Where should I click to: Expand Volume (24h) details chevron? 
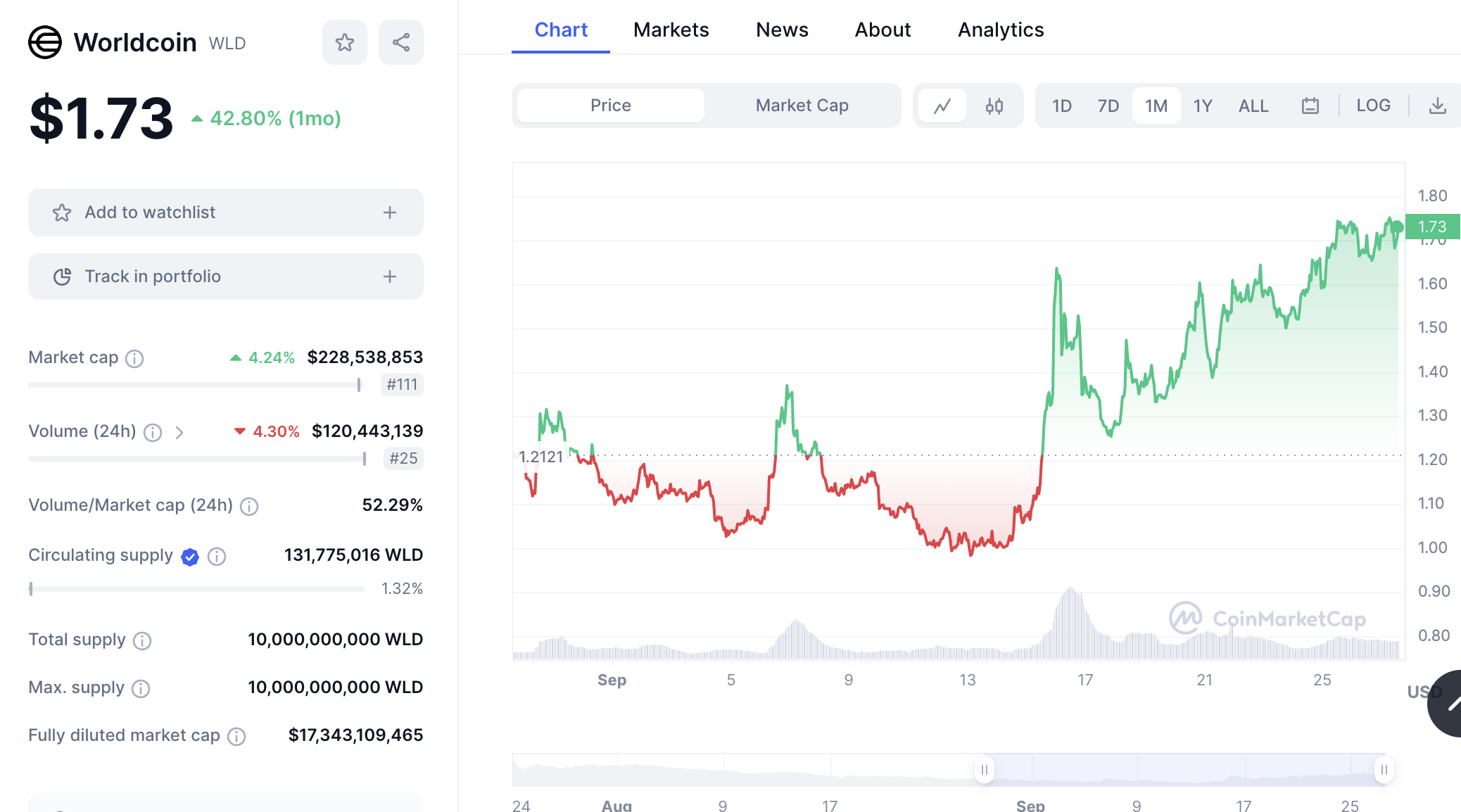point(179,432)
